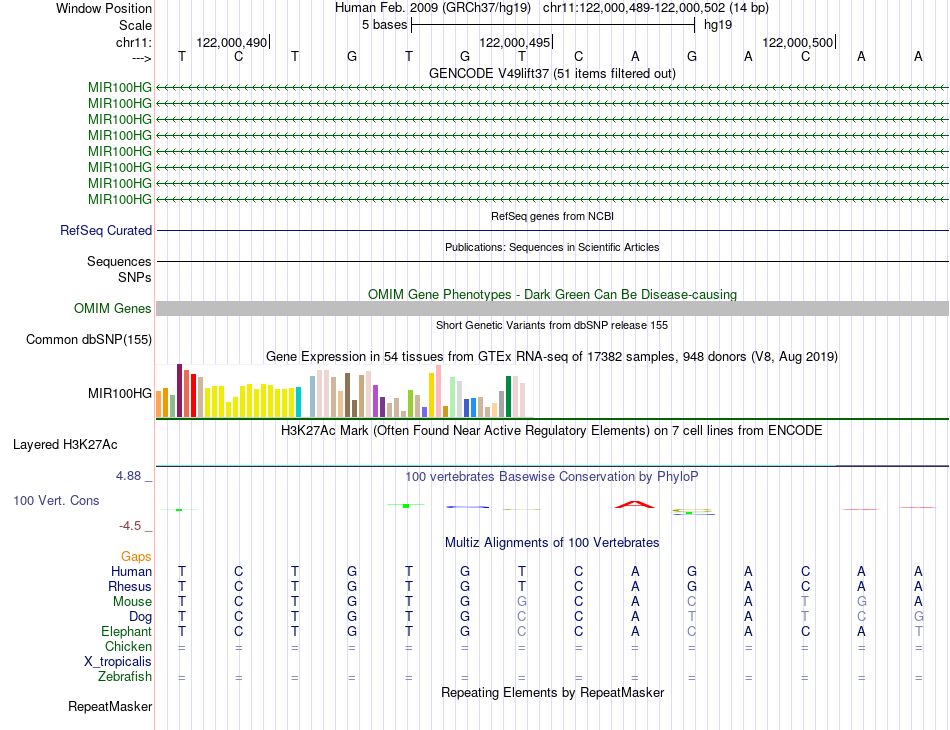Open the GTEx 'Gene Expression in 54 tissues' title
Screen dimensions: 950x730
tap(552, 356)
